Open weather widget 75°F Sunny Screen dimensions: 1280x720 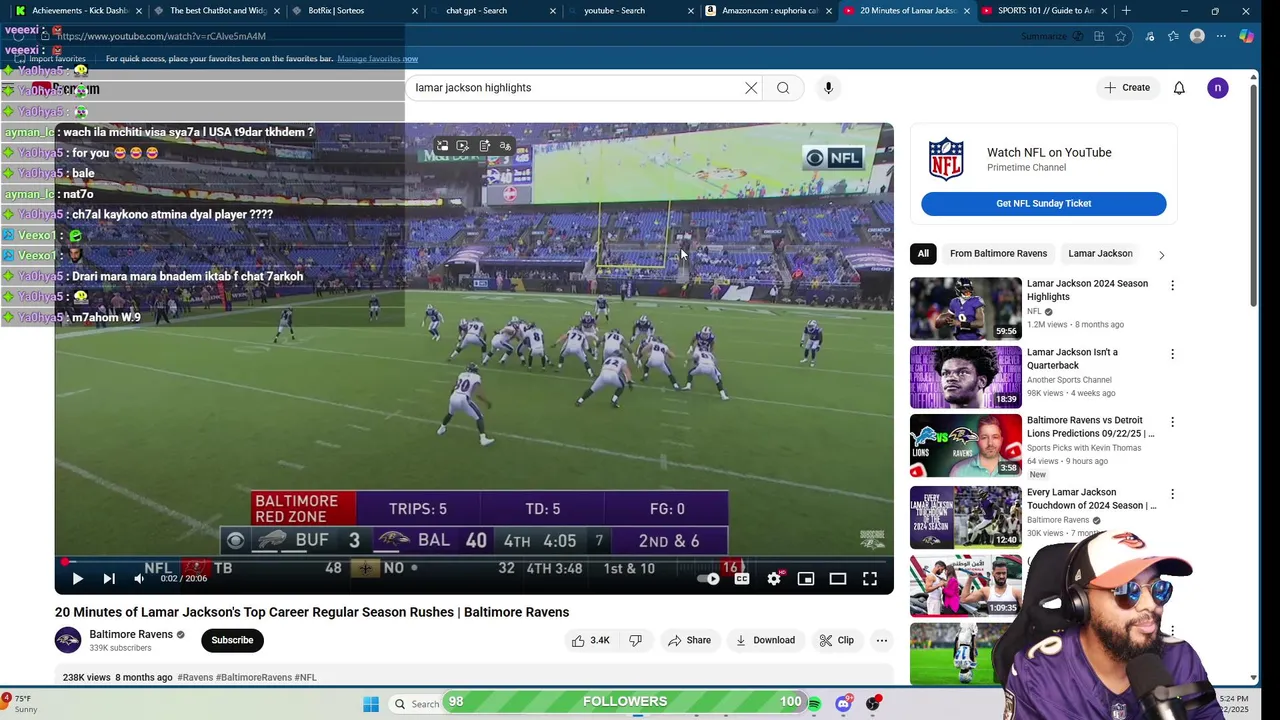point(20,704)
